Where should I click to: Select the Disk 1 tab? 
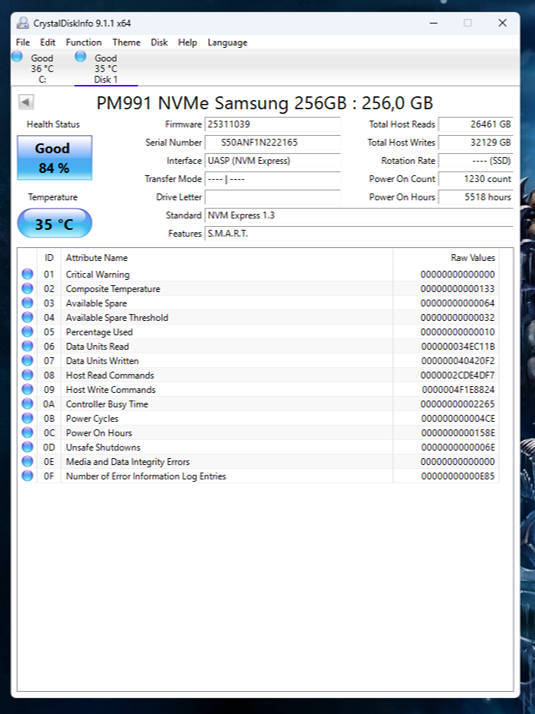pos(106,68)
